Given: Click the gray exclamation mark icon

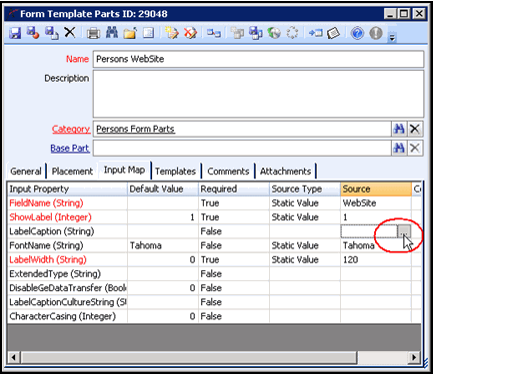Looking at the screenshot, I should (x=376, y=33).
